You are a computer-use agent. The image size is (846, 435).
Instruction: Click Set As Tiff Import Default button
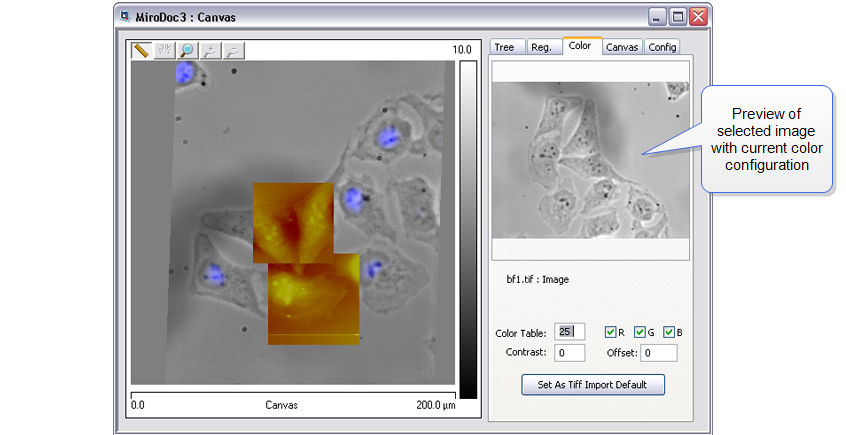coord(592,384)
